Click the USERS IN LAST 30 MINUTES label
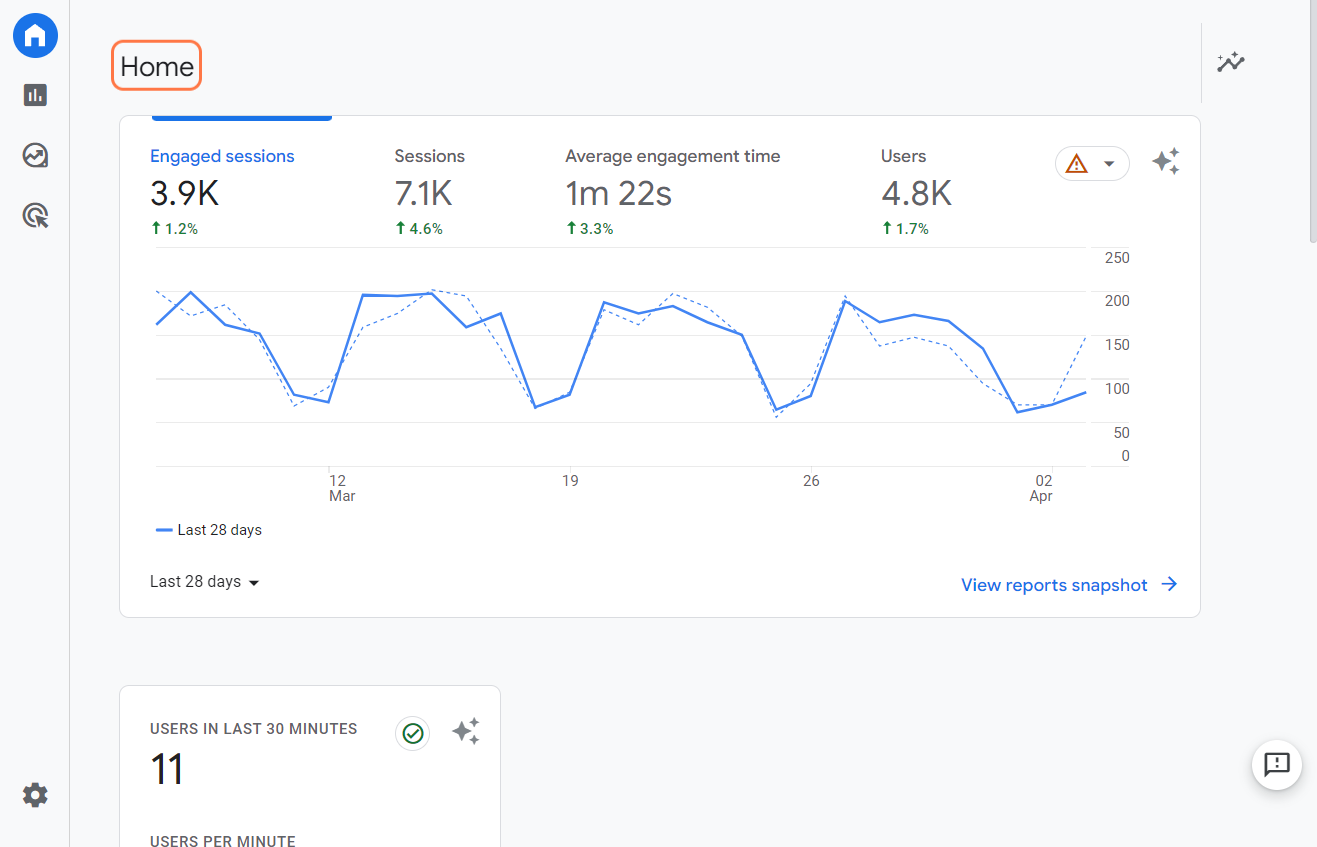The height and width of the screenshot is (847, 1317). (x=253, y=729)
